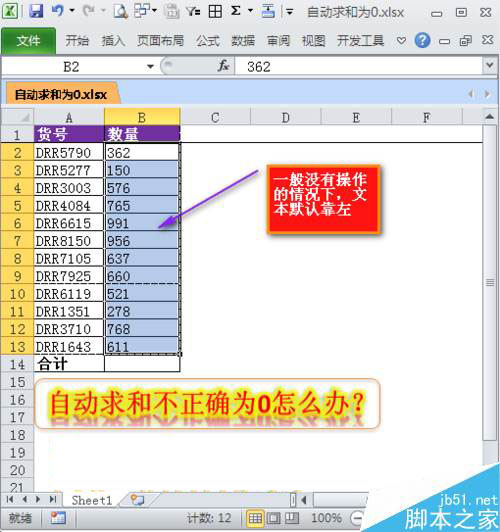Viewport: 500px width, 532px height.
Task: Select the empty total cell B14
Action: click(142, 364)
